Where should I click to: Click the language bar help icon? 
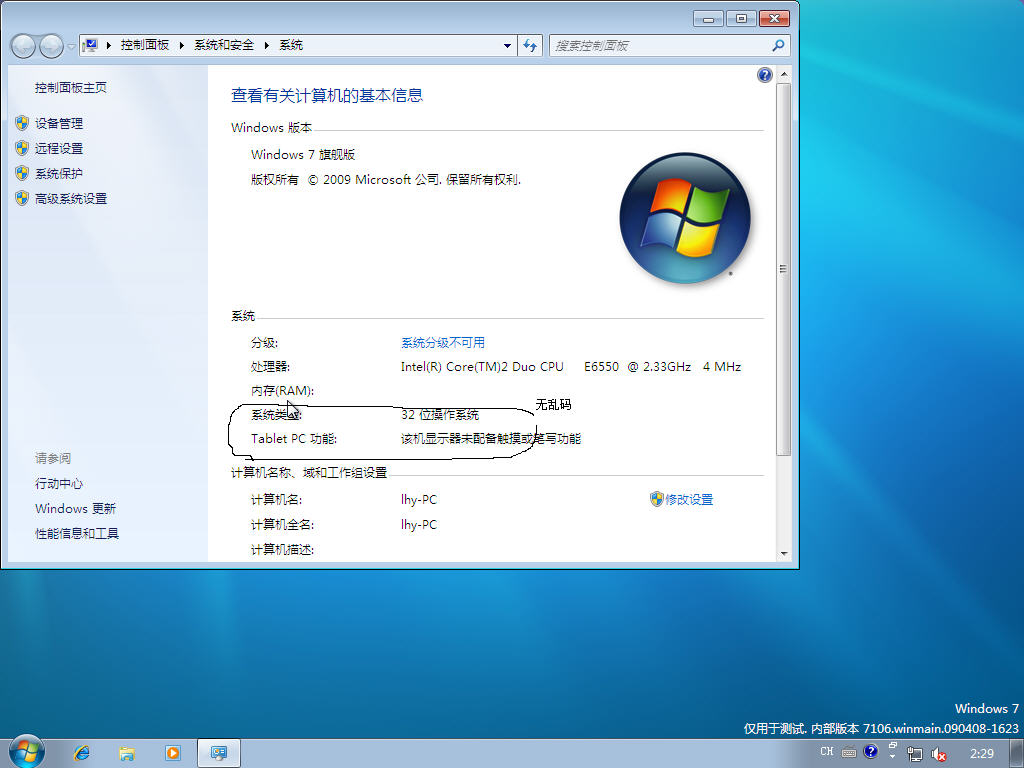tap(871, 751)
